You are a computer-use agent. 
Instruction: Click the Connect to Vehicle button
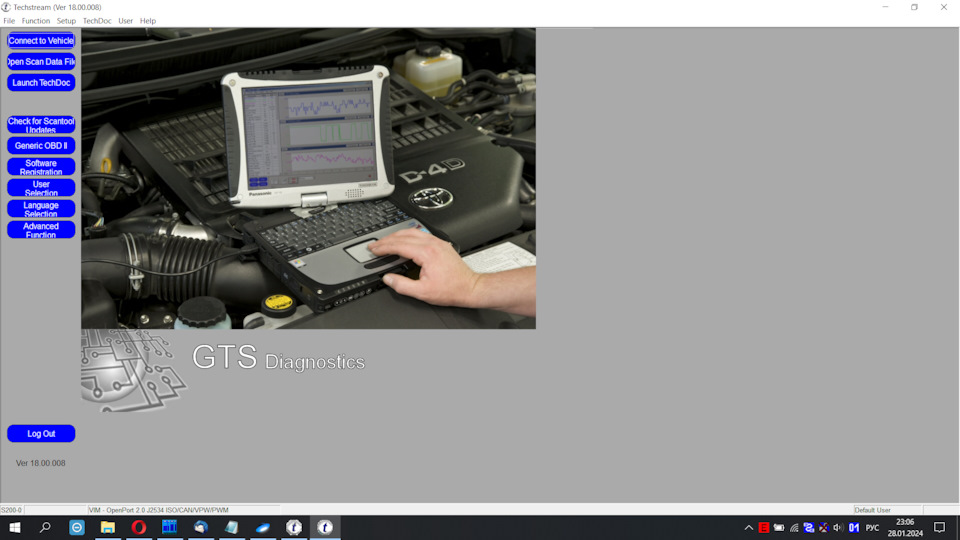(x=41, y=40)
